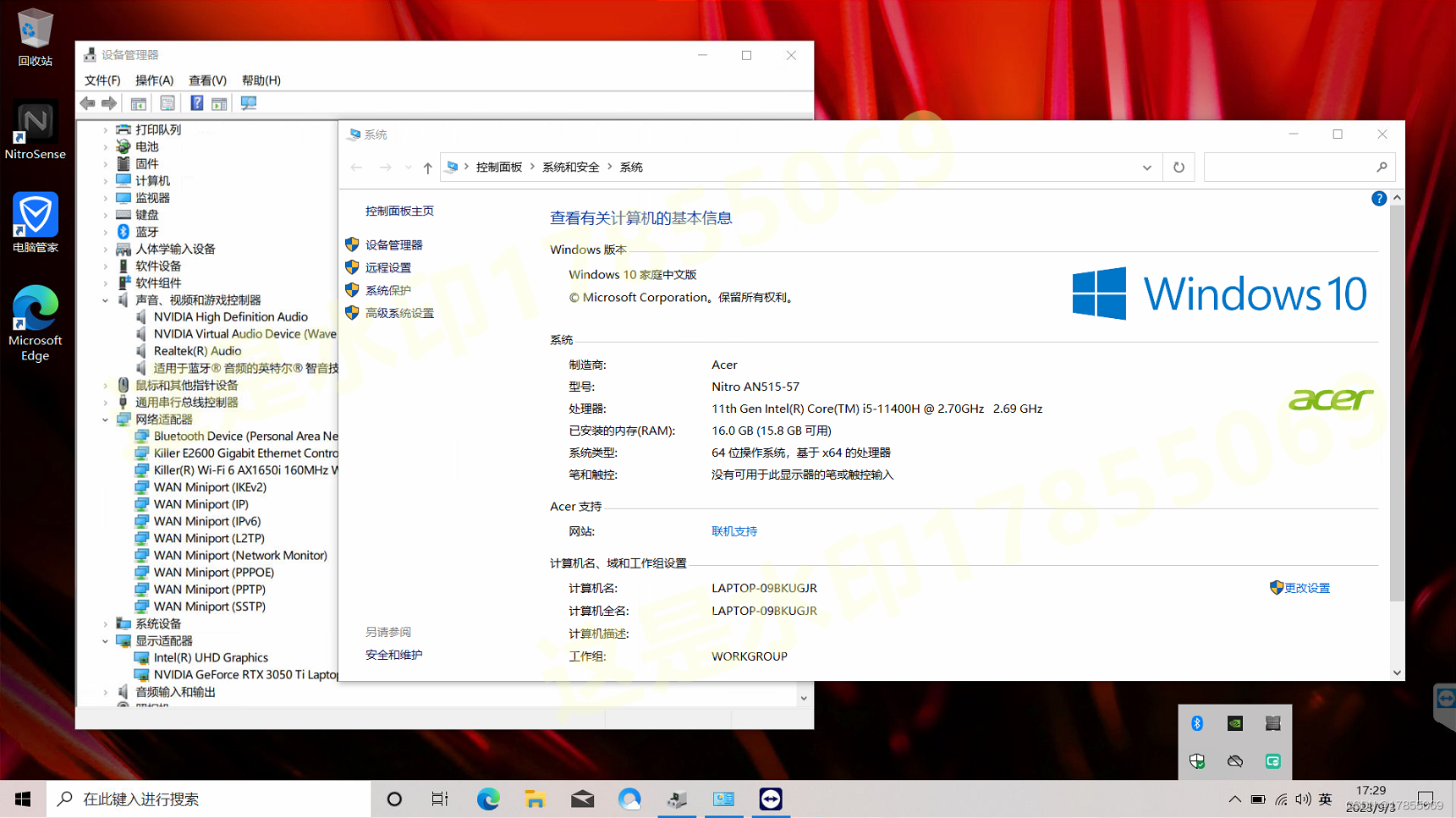The width and height of the screenshot is (1456, 818).
Task: Open the Recycle Bin desktop icon
Action: tap(35, 38)
